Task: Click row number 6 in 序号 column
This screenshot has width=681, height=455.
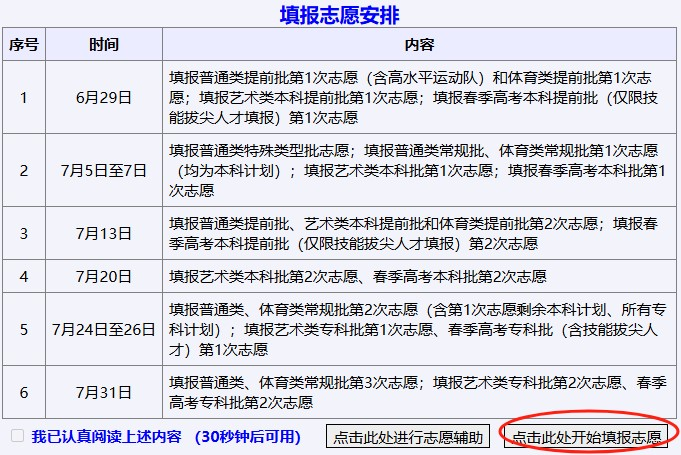Action: point(24,392)
